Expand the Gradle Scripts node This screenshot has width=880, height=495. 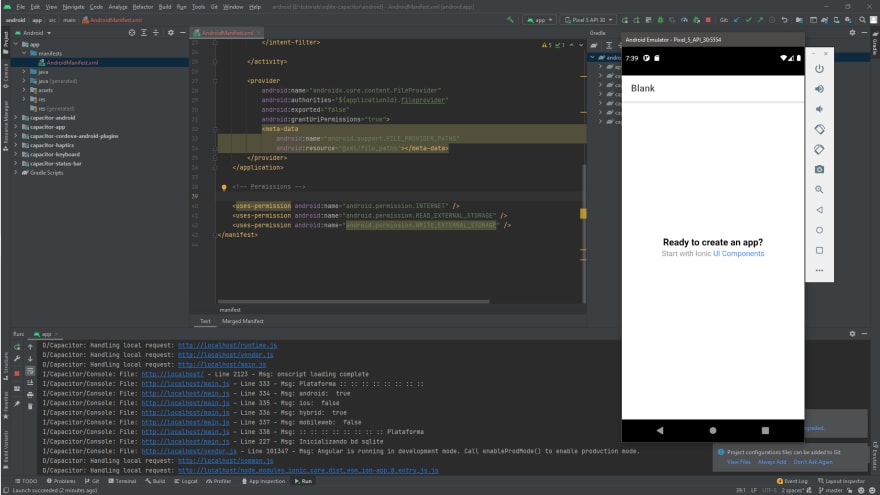(16, 173)
